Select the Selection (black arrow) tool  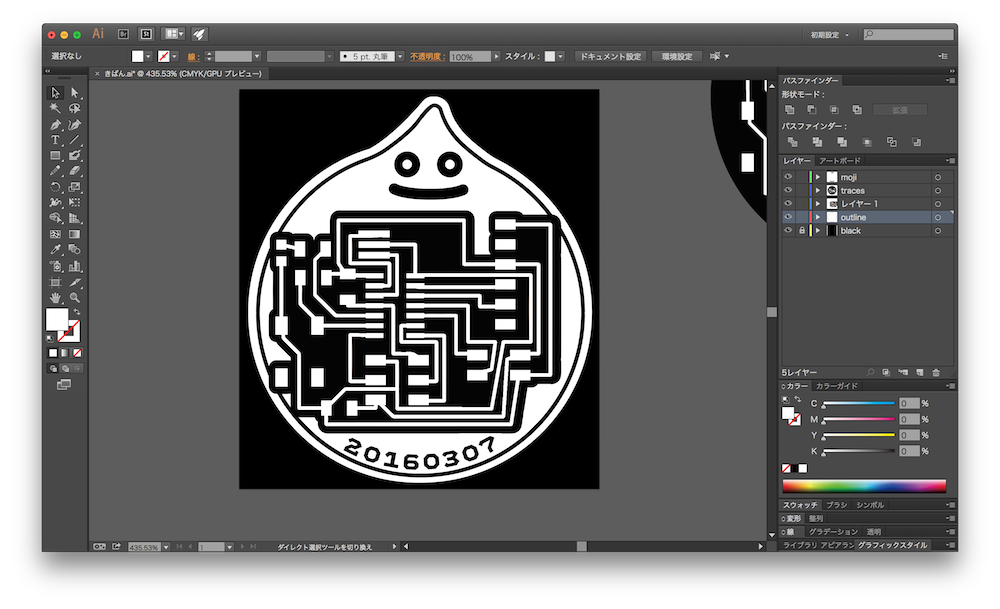55,93
